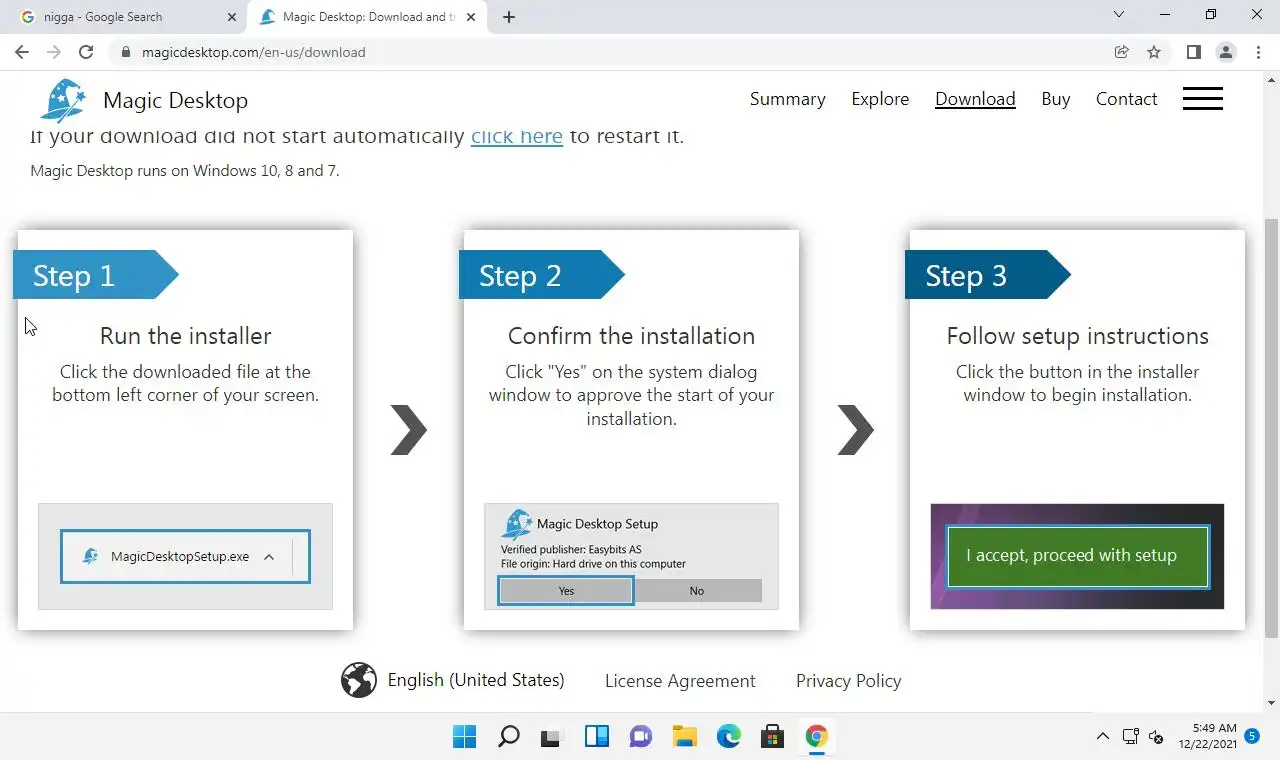Open the Contact nav item

point(1126,99)
